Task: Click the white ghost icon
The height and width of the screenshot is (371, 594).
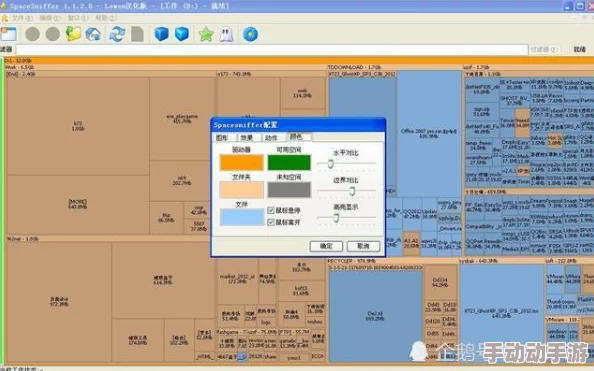Action: pyautogui.click(x=227, y=34)
